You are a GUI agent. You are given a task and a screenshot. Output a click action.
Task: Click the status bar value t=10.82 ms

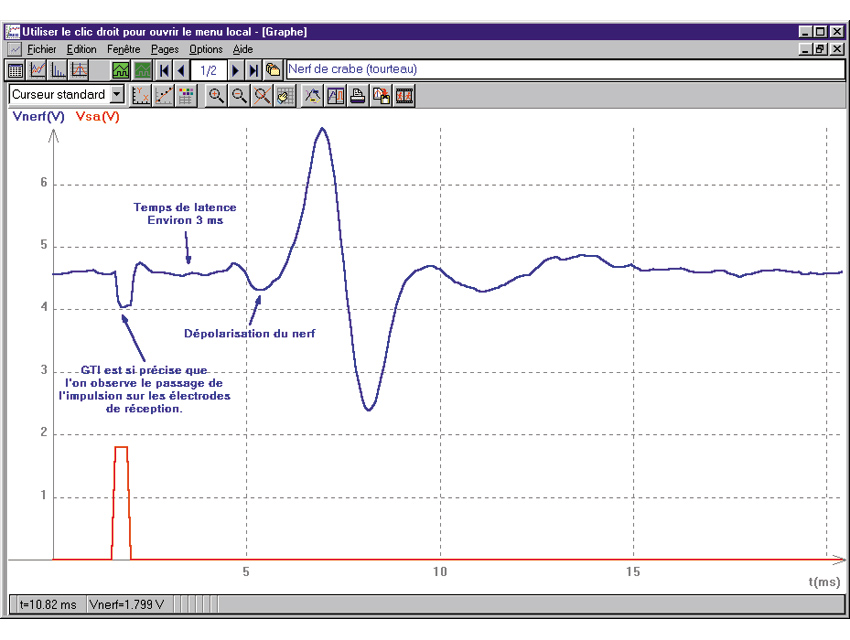[x=48, y=604]
